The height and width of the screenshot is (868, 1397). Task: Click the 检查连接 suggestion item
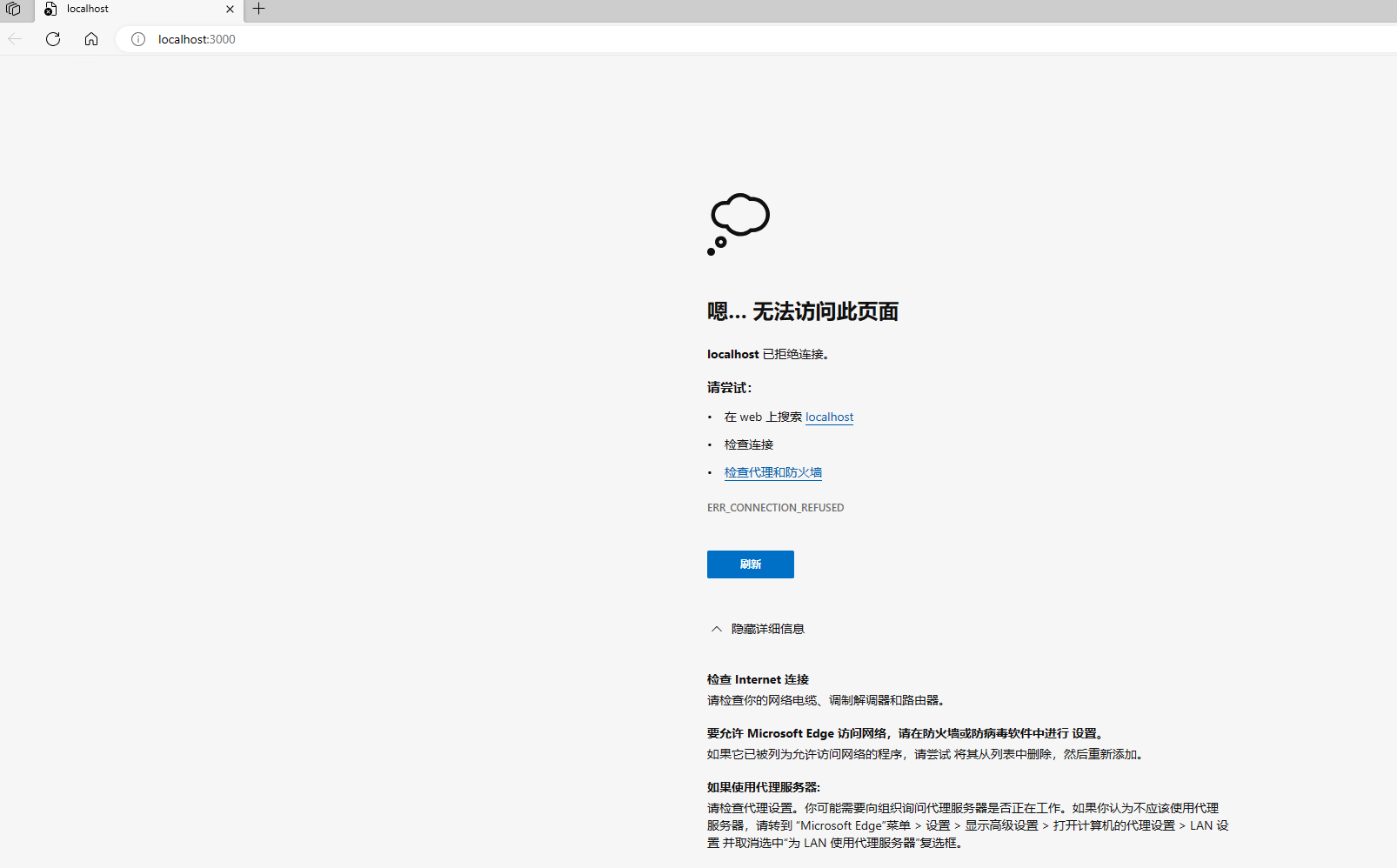(747, 444)
